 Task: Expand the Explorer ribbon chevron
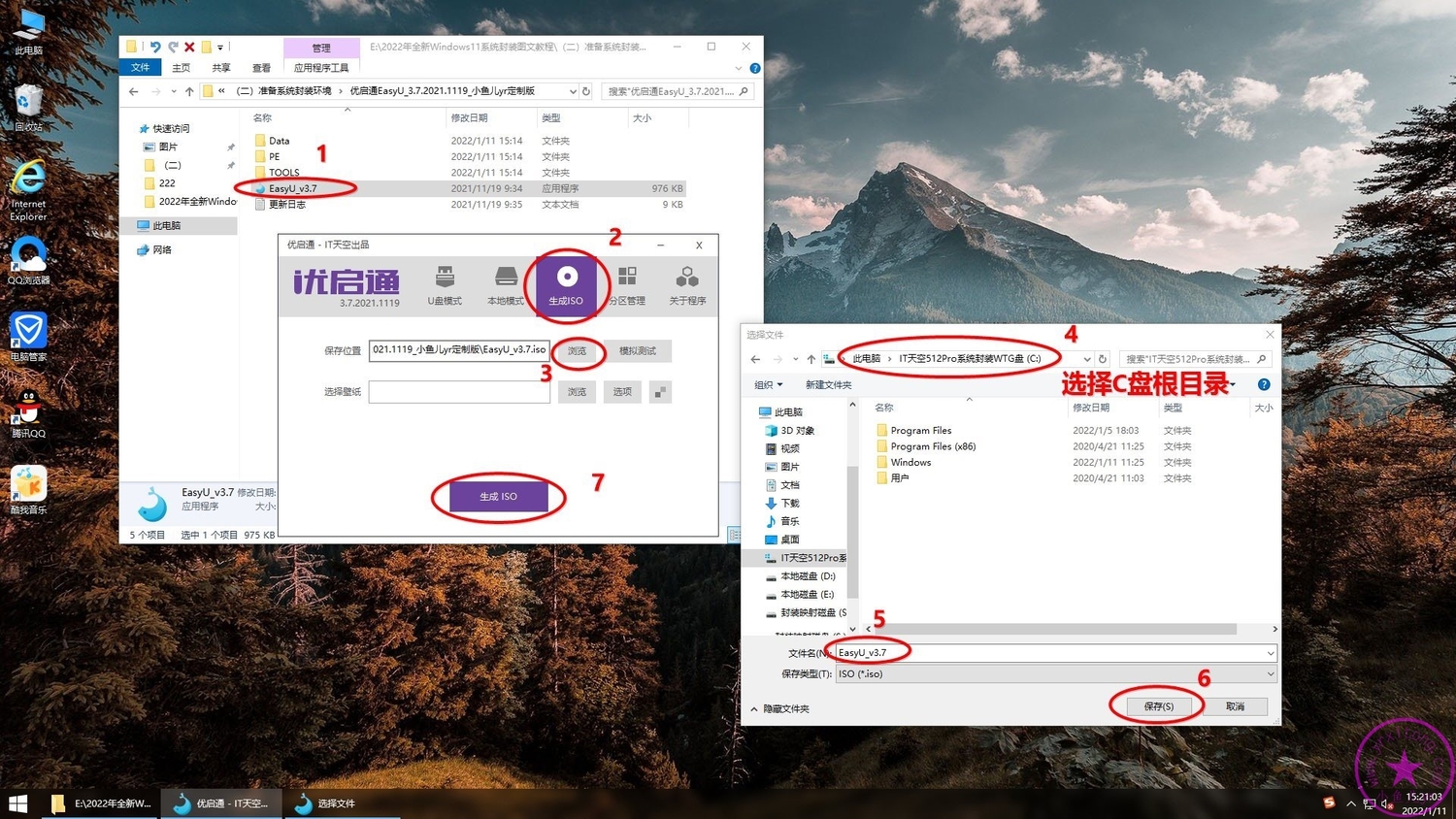click(739, 68)
